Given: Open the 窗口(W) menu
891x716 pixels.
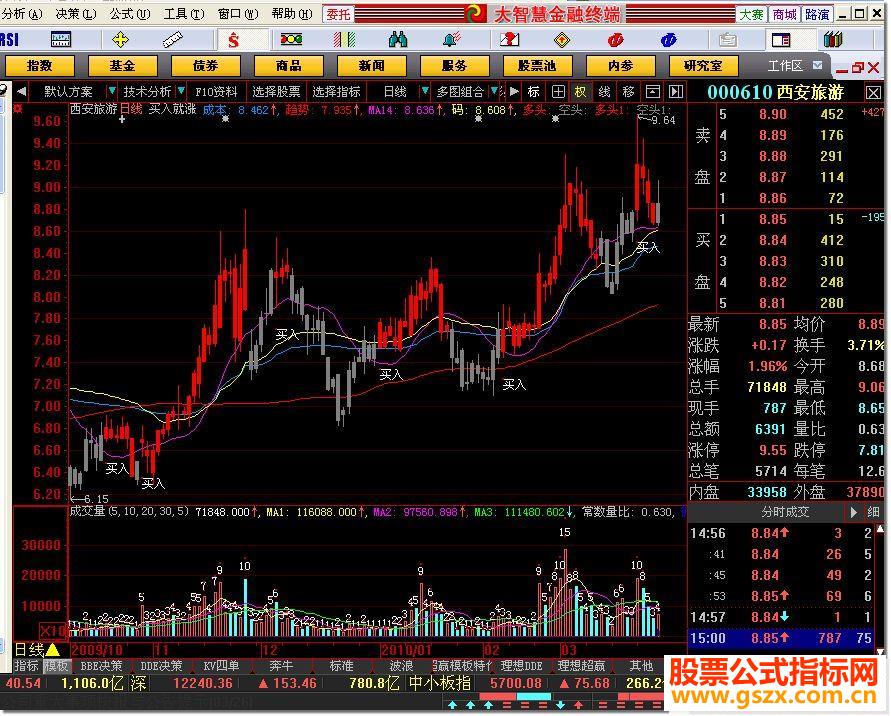Looking at the screenshot, I should click(x=238, y=14).
